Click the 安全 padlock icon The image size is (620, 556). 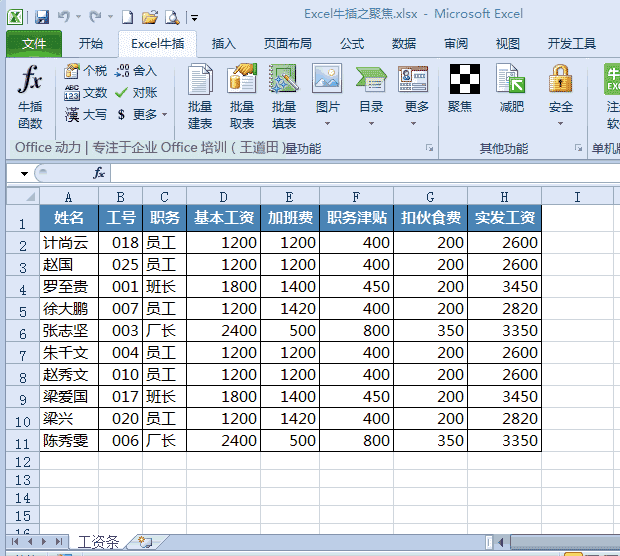(560, 79)
